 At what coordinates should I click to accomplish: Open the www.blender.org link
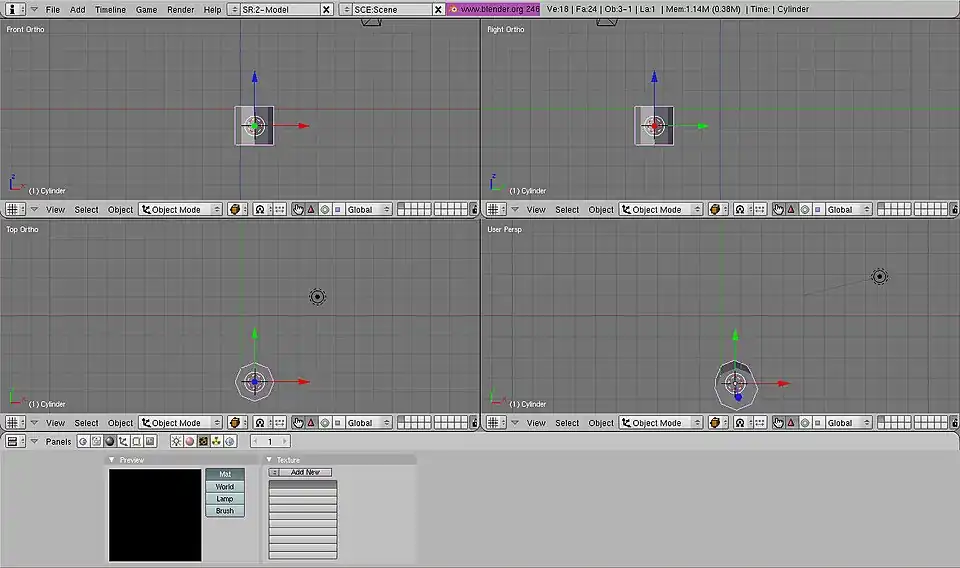[x=493, y=9]
